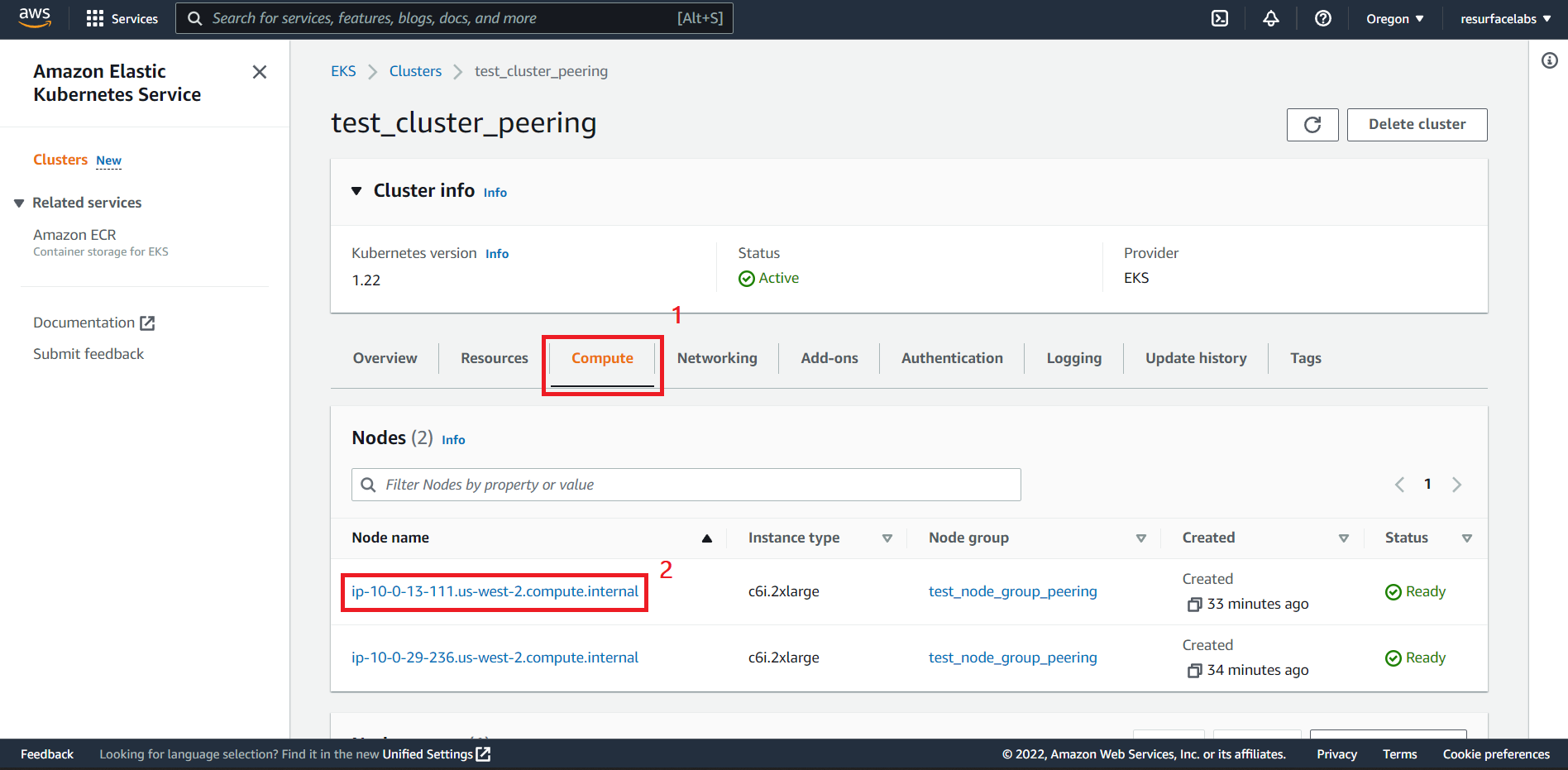Screen dimensions: 1568x770
Task: Click the Ready status of ip-10-0-13-111
Action: pyautogui.click(x=1416, y=591)
